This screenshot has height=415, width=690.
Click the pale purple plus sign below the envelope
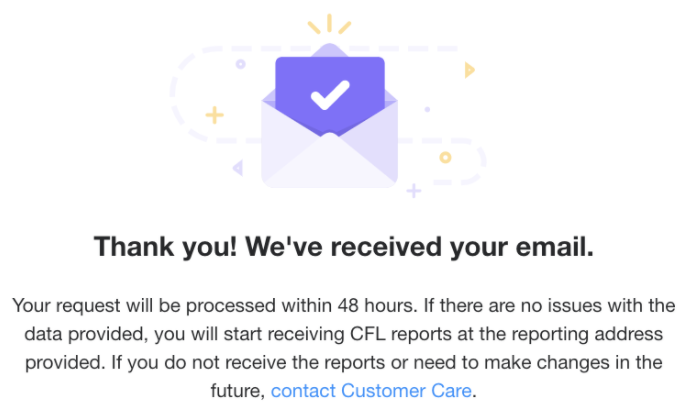click(x=414, y=191)
